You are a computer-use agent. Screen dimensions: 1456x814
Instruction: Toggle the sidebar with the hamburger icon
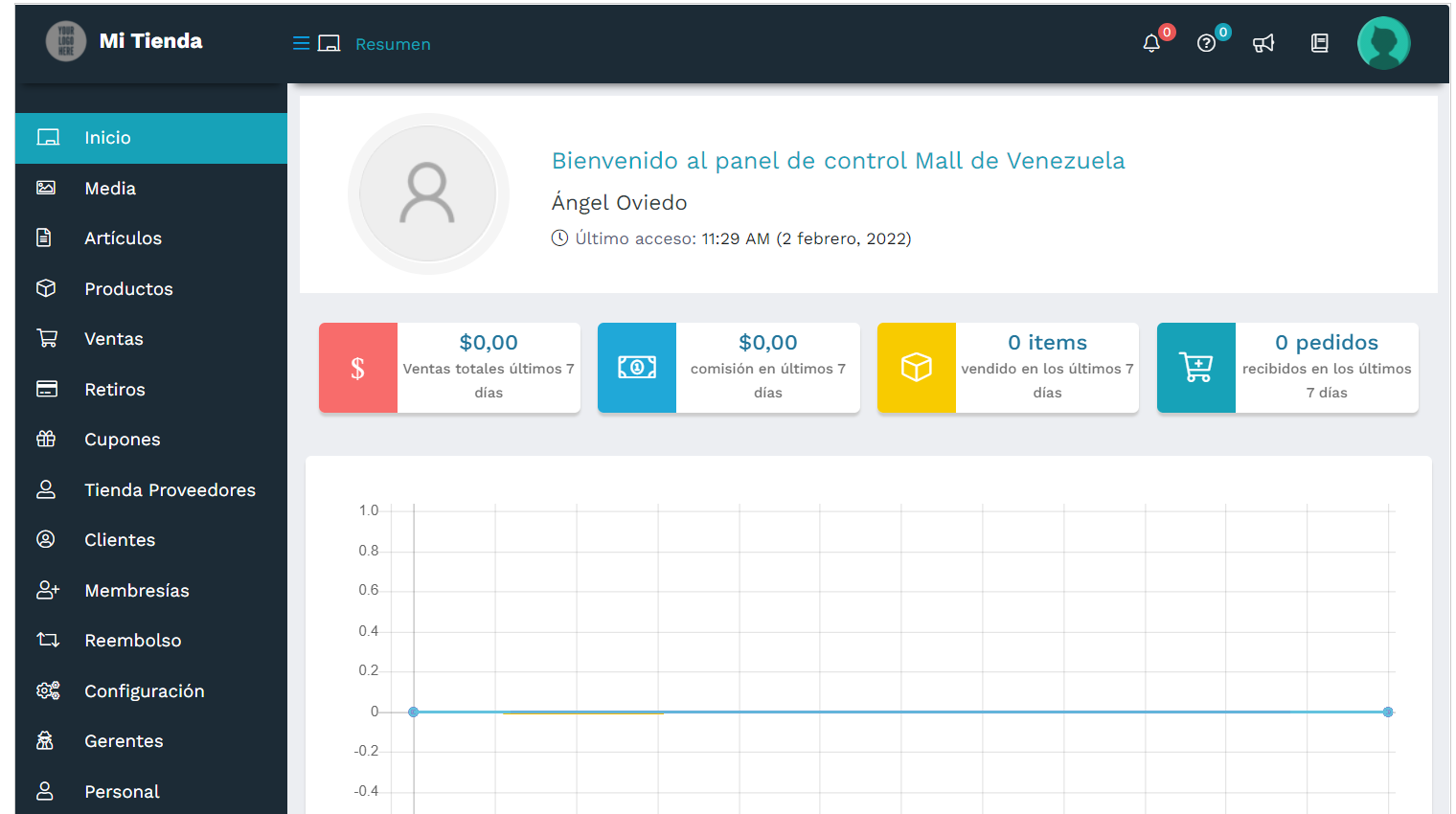(300, 43)
